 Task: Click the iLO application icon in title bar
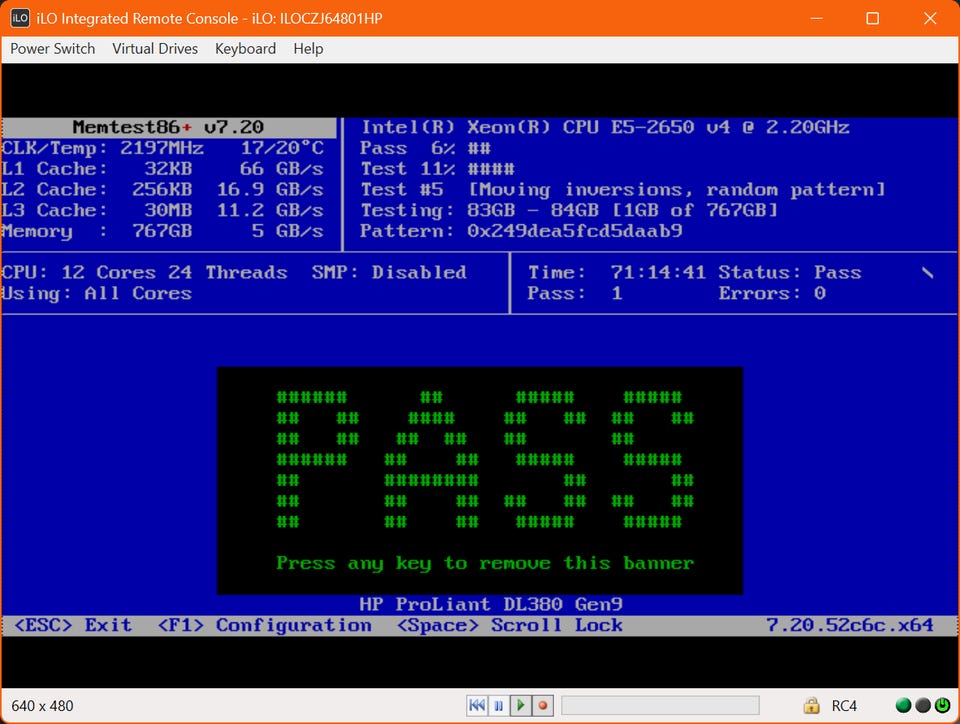coord(20,18)
